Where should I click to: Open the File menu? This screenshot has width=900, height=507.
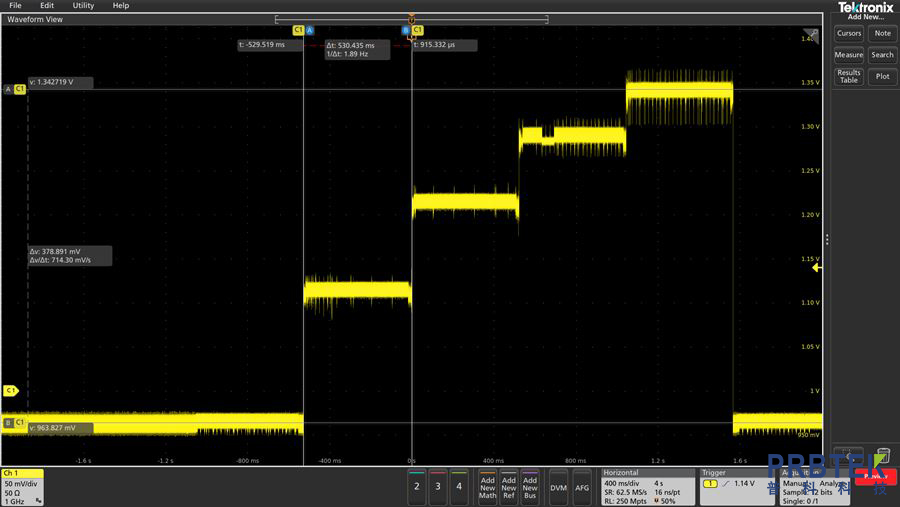(15, 6)
